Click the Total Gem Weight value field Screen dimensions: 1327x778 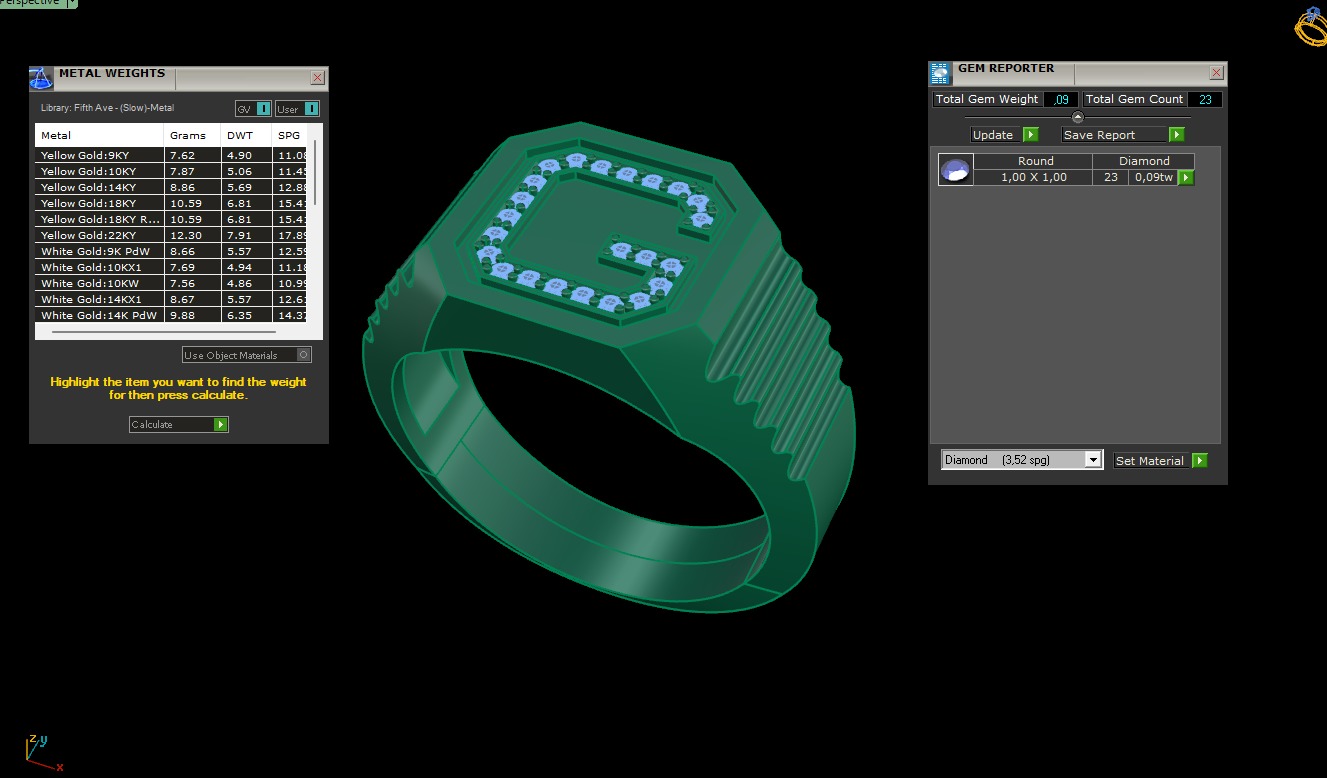pos(1061,99)
